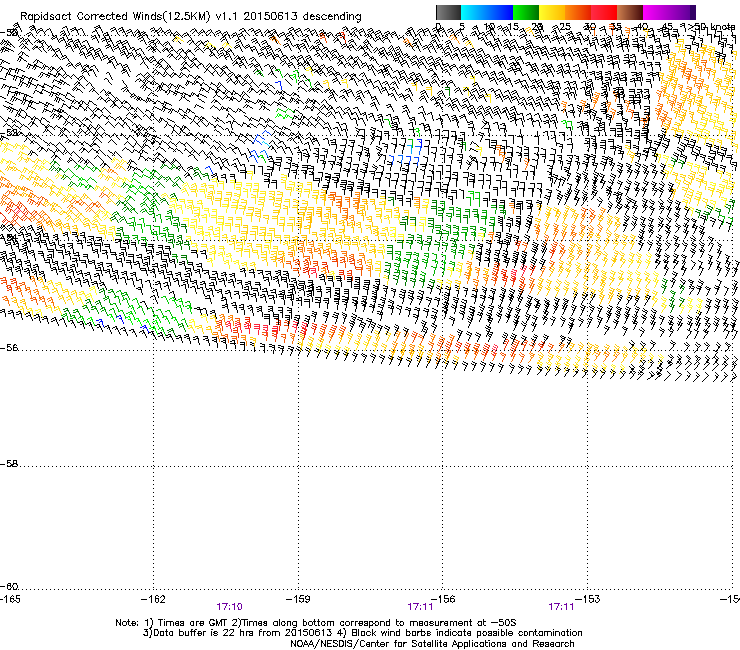Click the green 15-20 knot legend swatch
Screen dimensions: 740x650
[526, 12]
